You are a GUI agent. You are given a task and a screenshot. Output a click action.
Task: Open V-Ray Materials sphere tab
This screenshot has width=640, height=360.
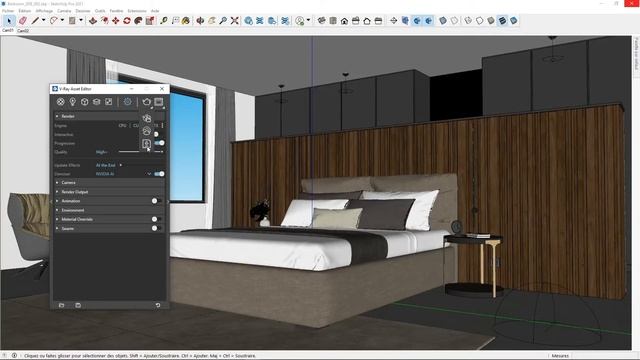[x=60, y=102]
